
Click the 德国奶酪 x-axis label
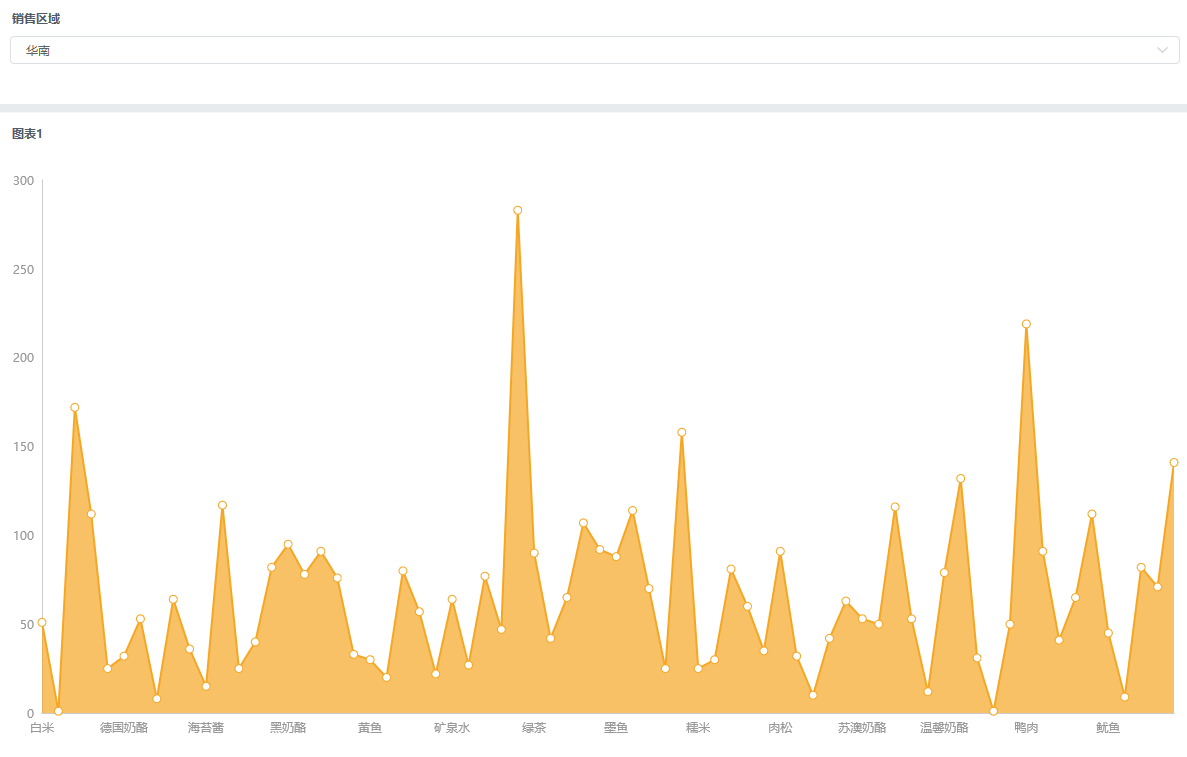click(124, 728)
